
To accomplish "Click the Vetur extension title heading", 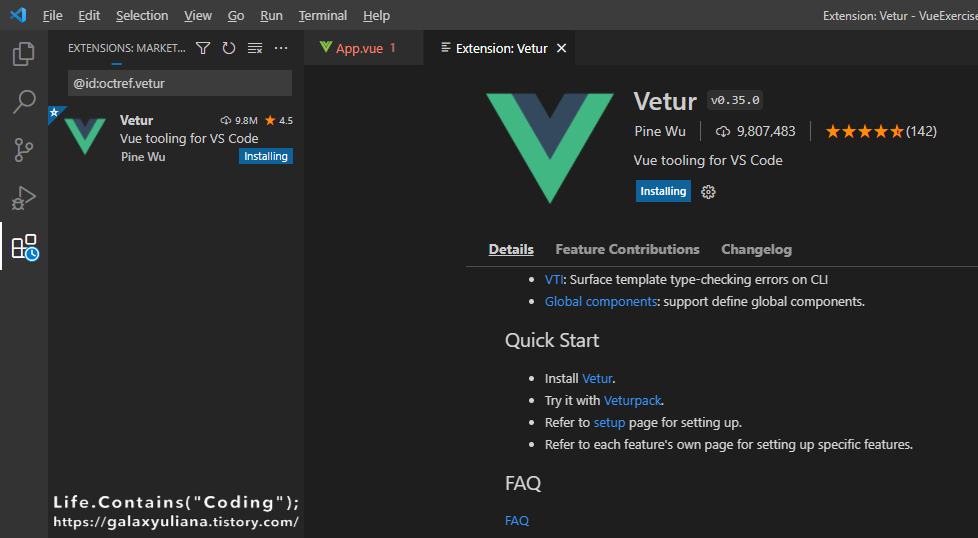I will click(x=665, y=101).
